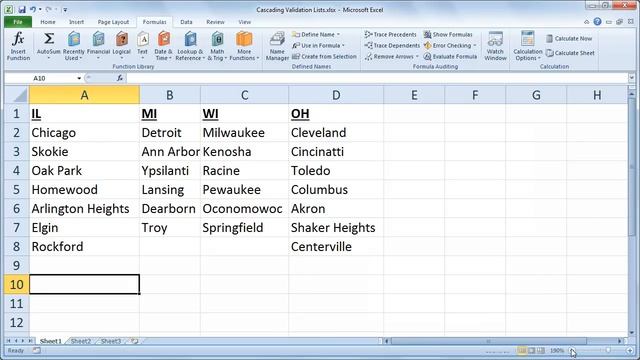Click Calculate Now
Image resolution: width=640 pixels, height=360 pixels.
point(569,38)
